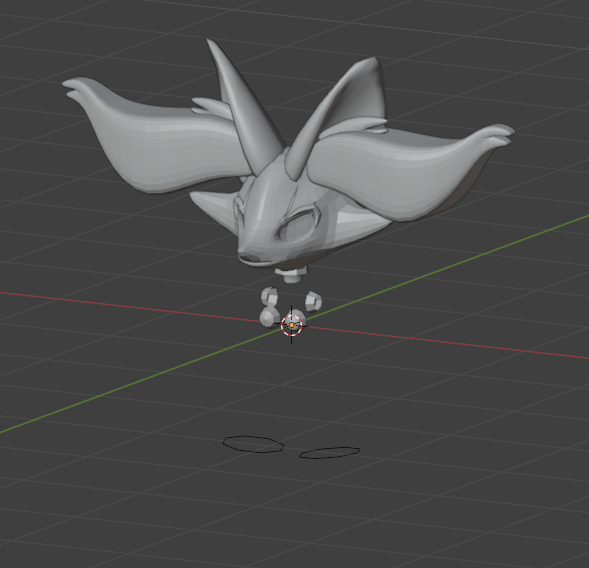
Task: Click the neck cylinder beneath the head
Action: click(291, 275)
